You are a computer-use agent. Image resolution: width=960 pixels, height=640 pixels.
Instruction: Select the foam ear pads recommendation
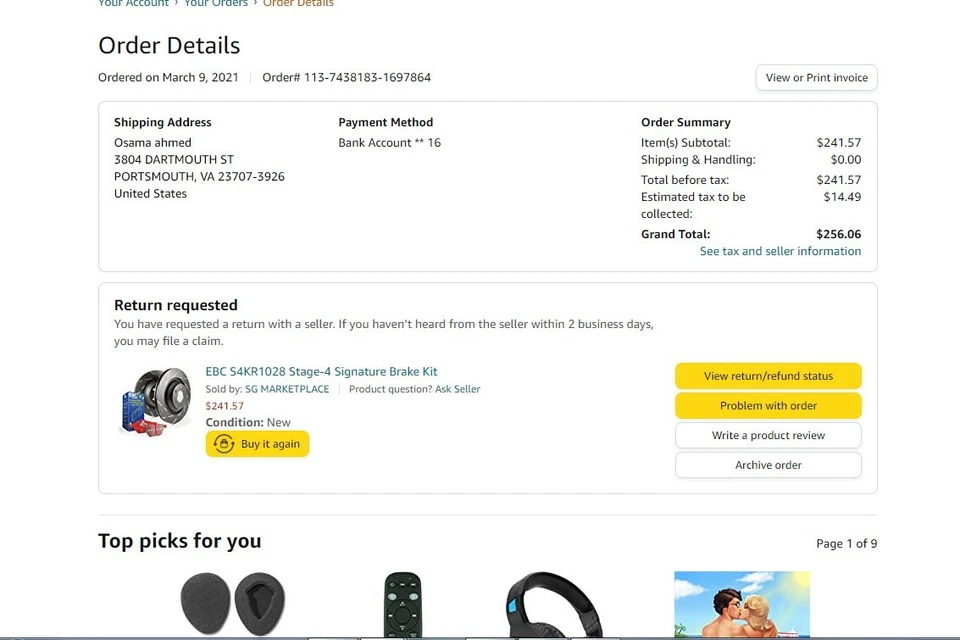(x=232, y=603)
